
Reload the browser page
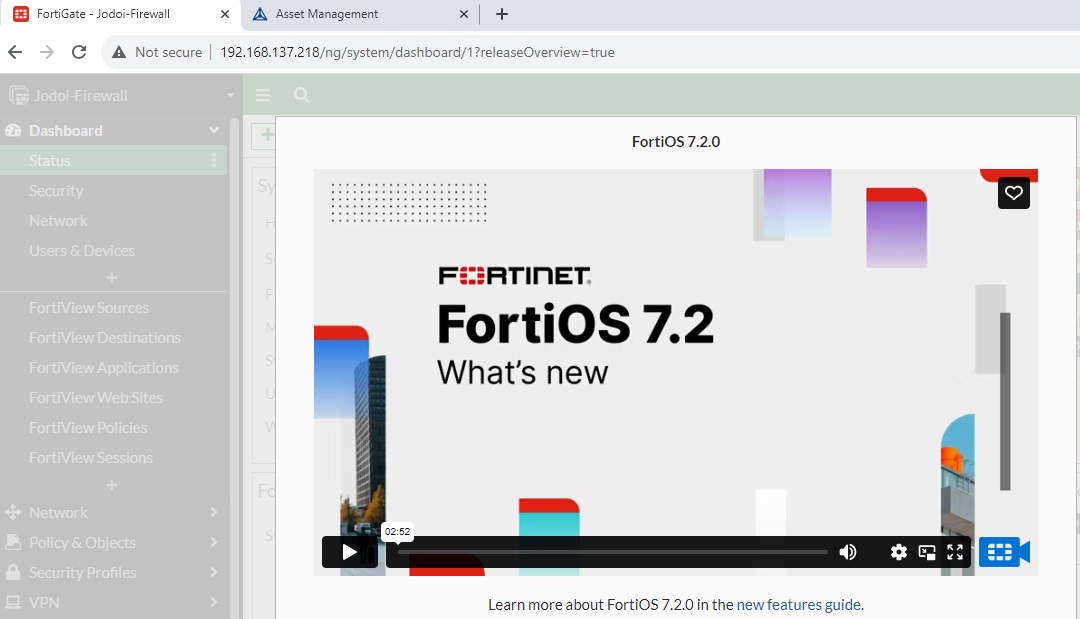pos(79,52)
